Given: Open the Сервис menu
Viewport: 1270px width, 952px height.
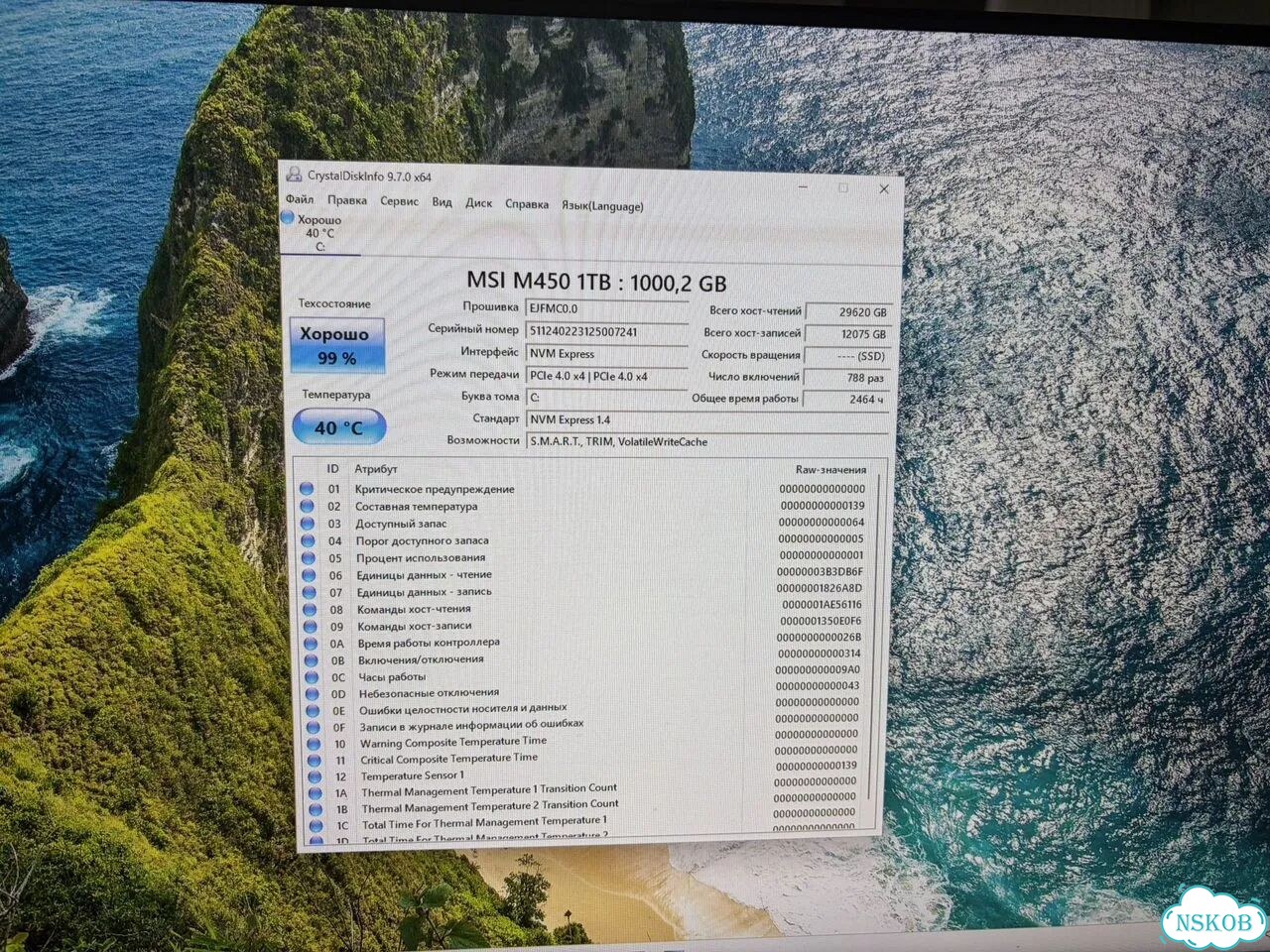Looking at the screenshot, I should (x=399, y=201).
